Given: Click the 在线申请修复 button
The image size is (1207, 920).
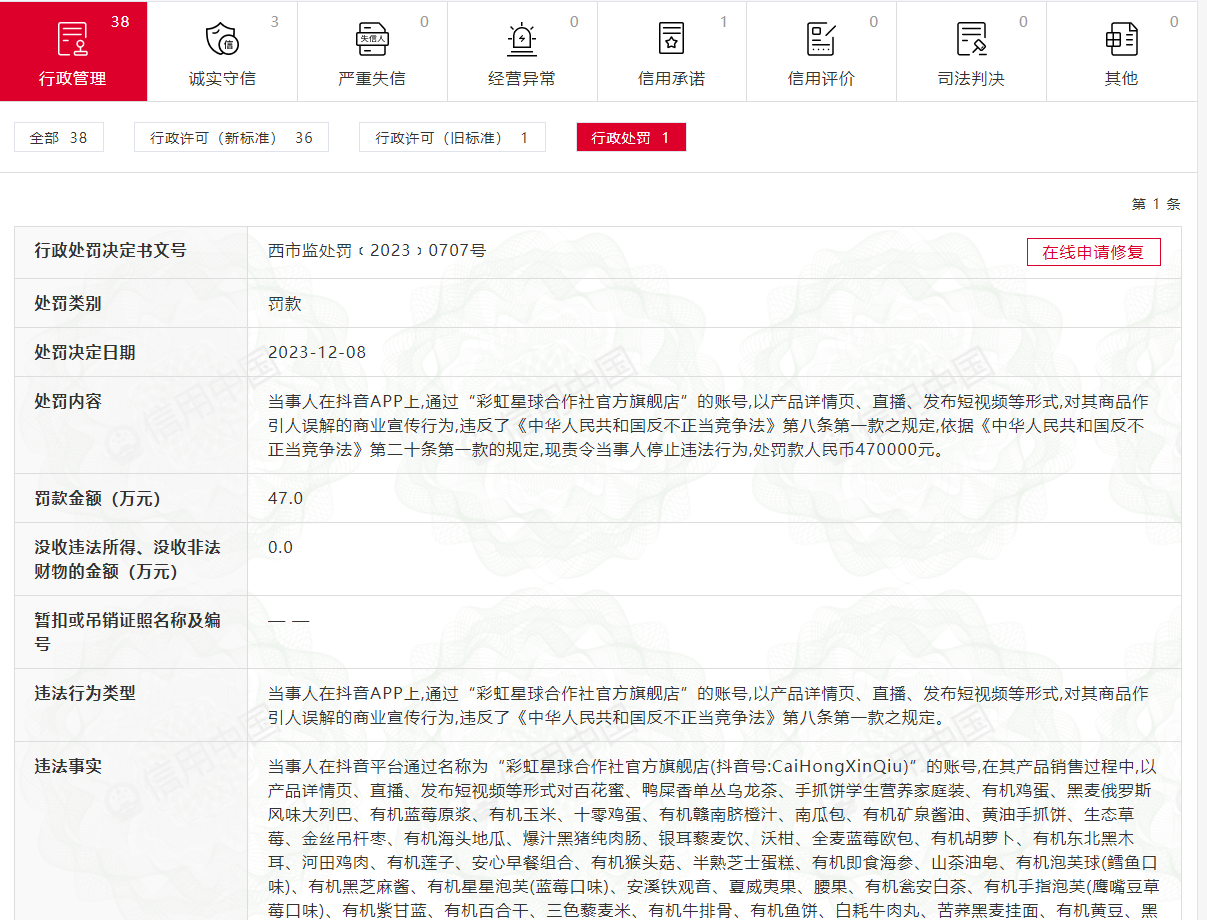Looking at the screenshot, I should click(1093, 252).
